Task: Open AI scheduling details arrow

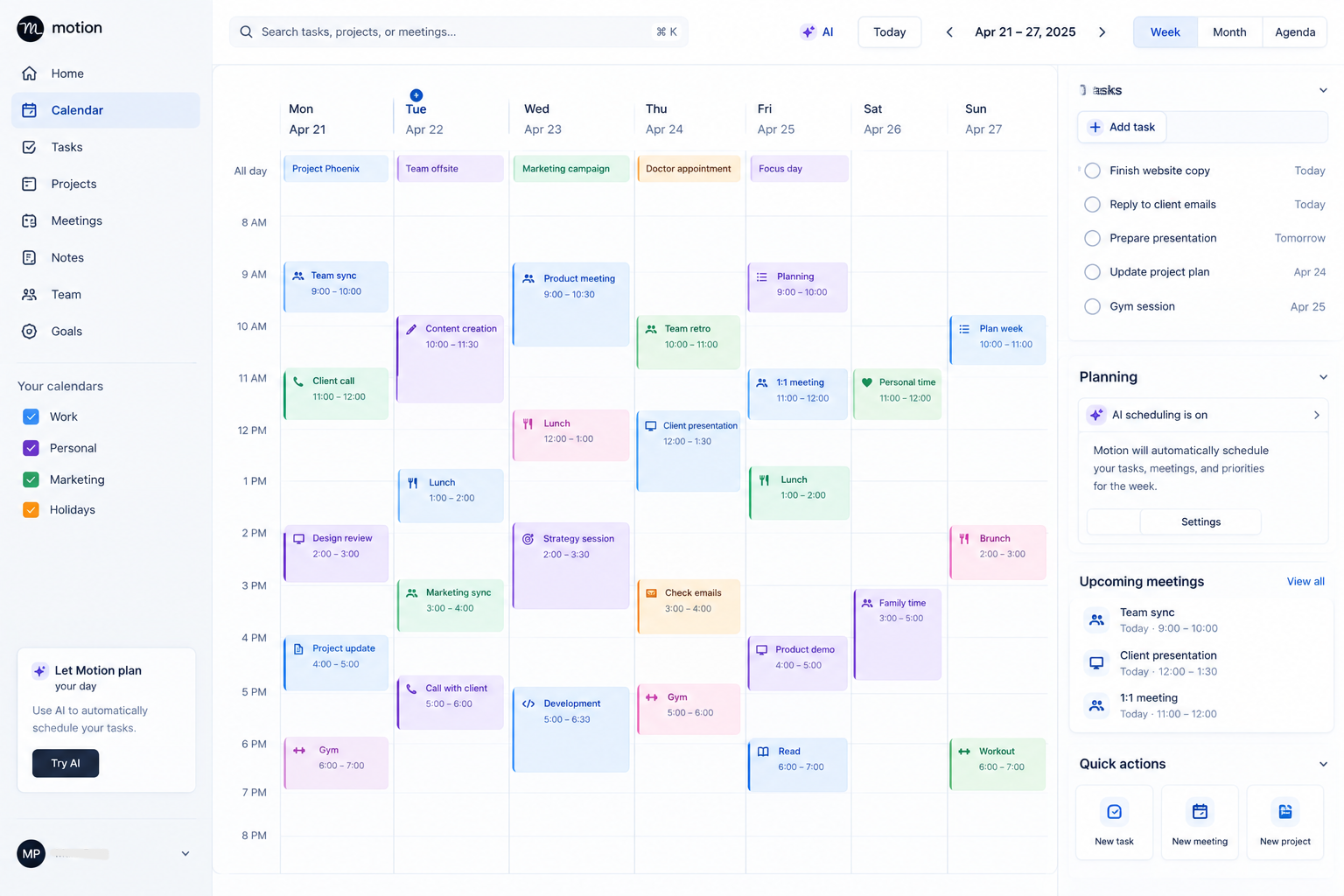Action: coord(1316,416)
